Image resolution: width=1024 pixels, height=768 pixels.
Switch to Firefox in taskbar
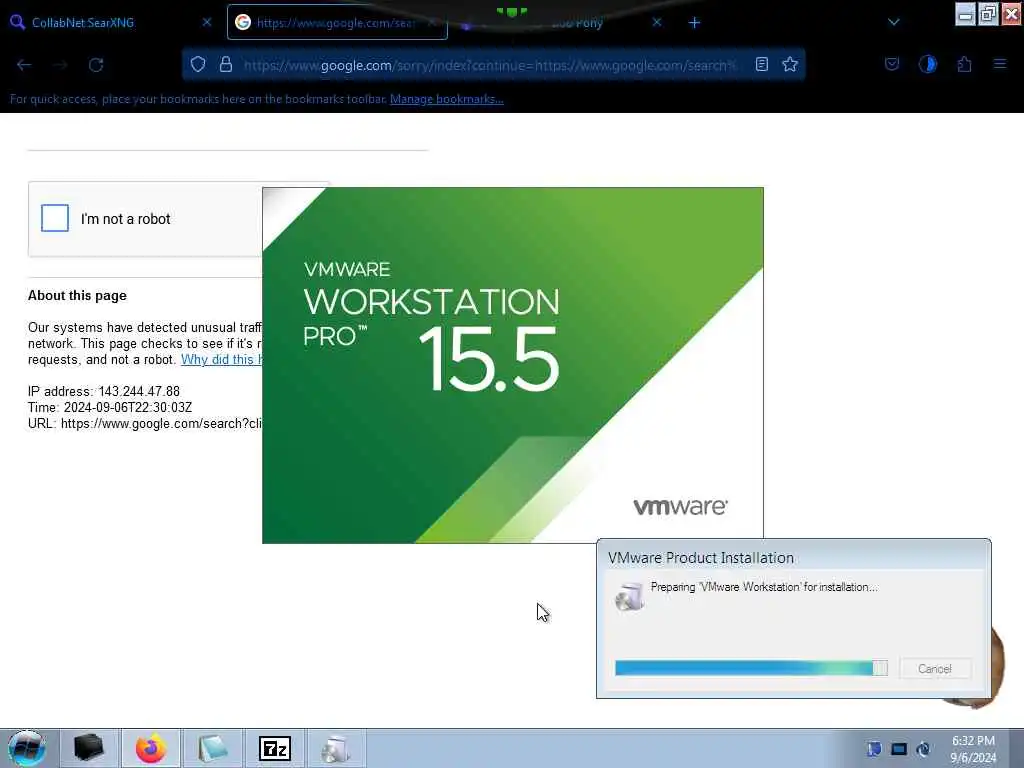151,748
